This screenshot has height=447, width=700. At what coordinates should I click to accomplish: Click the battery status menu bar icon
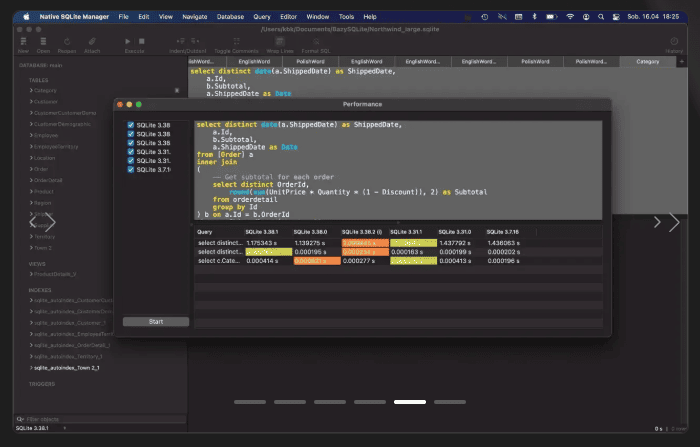coord(552,17)
